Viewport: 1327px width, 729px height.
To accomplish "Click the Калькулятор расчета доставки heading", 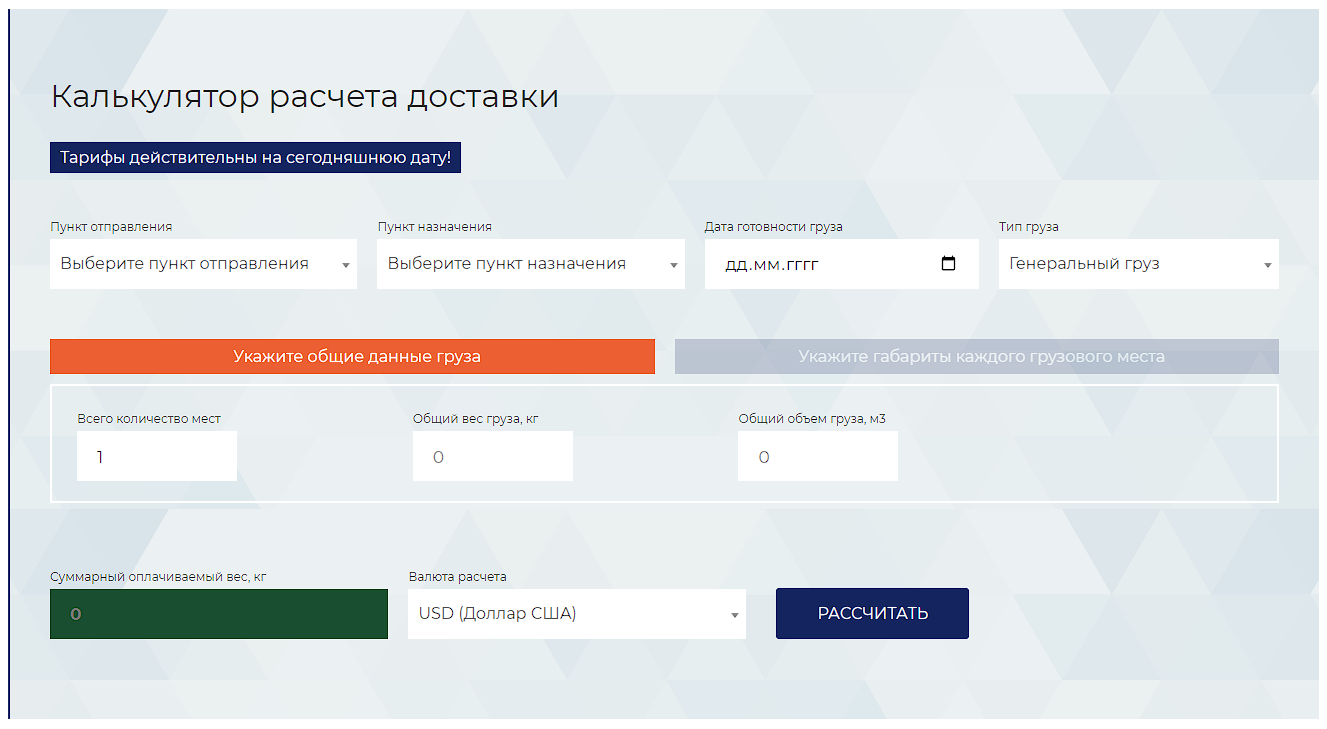I will click(x=304, y=97).
